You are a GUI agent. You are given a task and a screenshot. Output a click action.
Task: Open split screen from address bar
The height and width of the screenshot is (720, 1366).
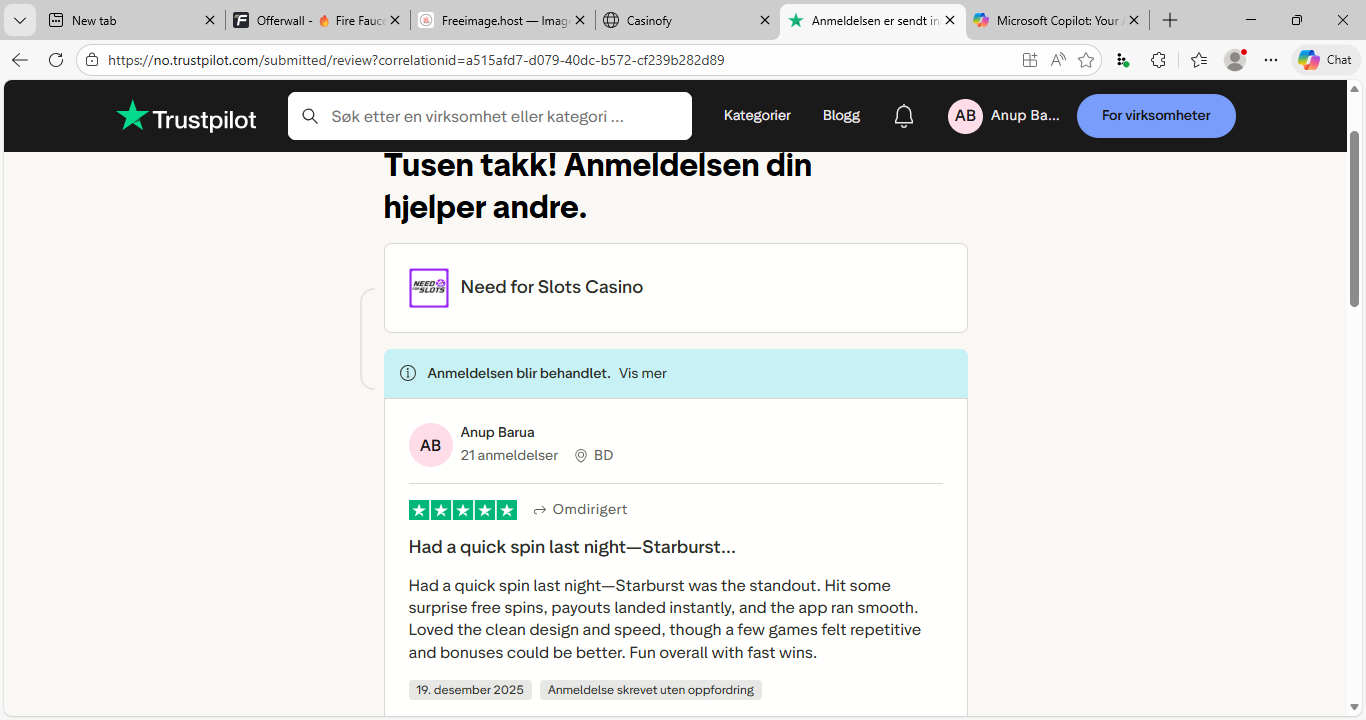1030,60
